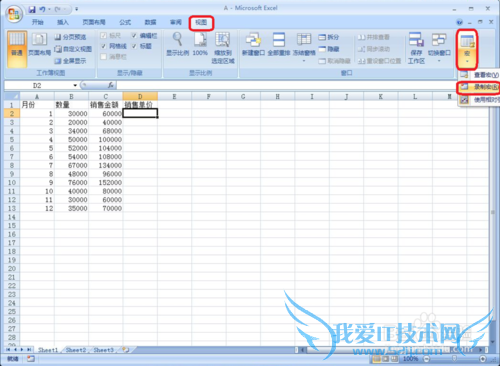Image resolution: width=500 pixels, height=366 pixels.
Task: Click 同步滚动 synchronous scrolling
Action: pos(374,49)
